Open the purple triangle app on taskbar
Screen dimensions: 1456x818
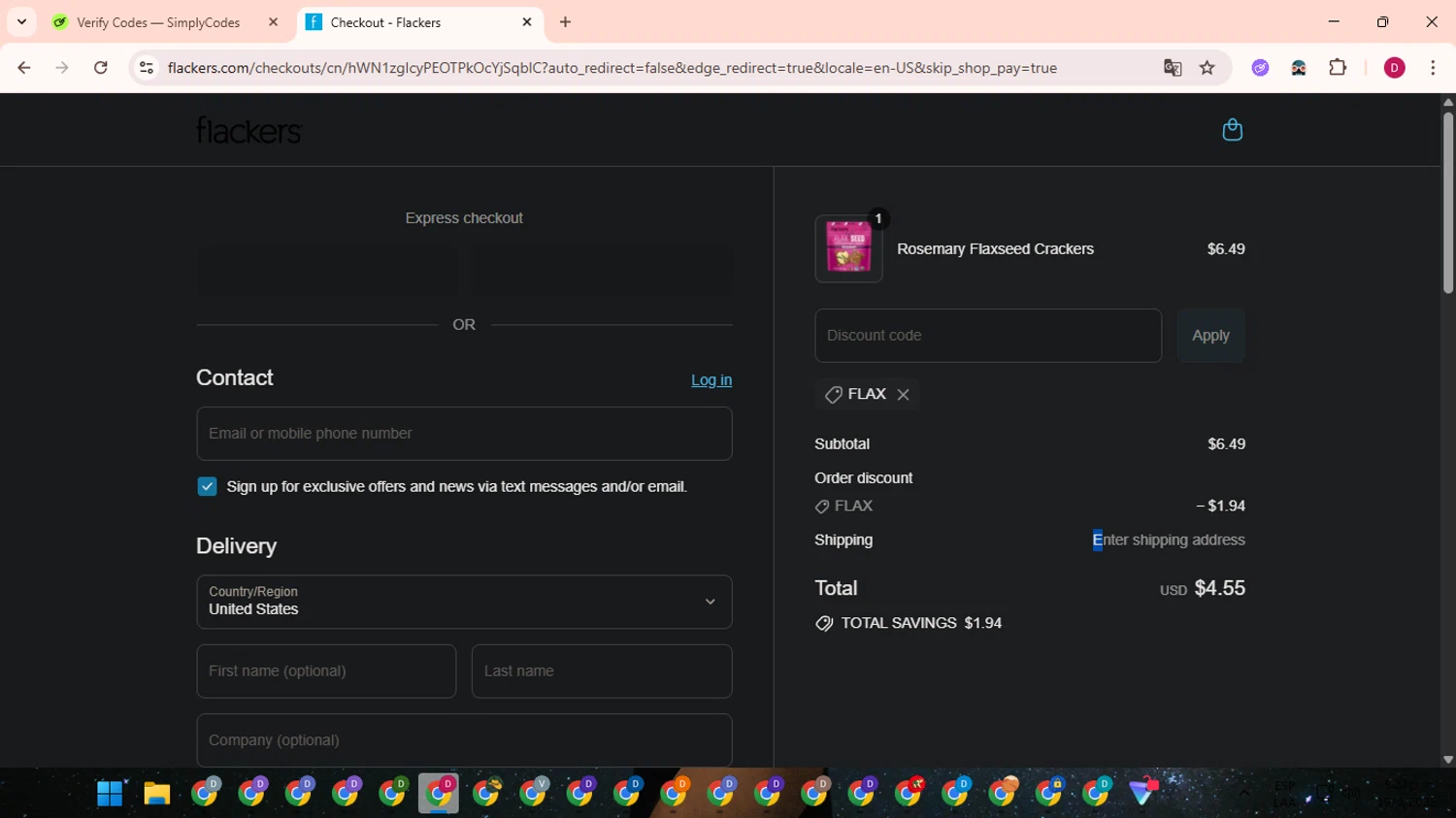click(x=1143, y=793)
